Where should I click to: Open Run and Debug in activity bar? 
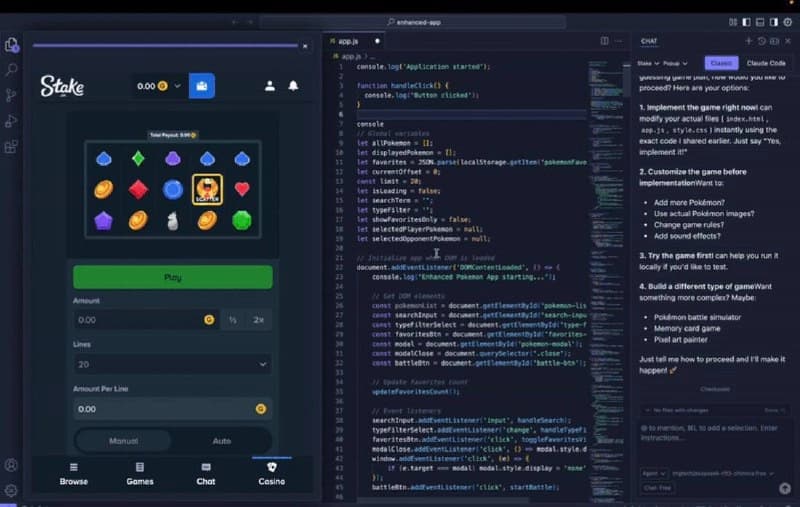11,121
